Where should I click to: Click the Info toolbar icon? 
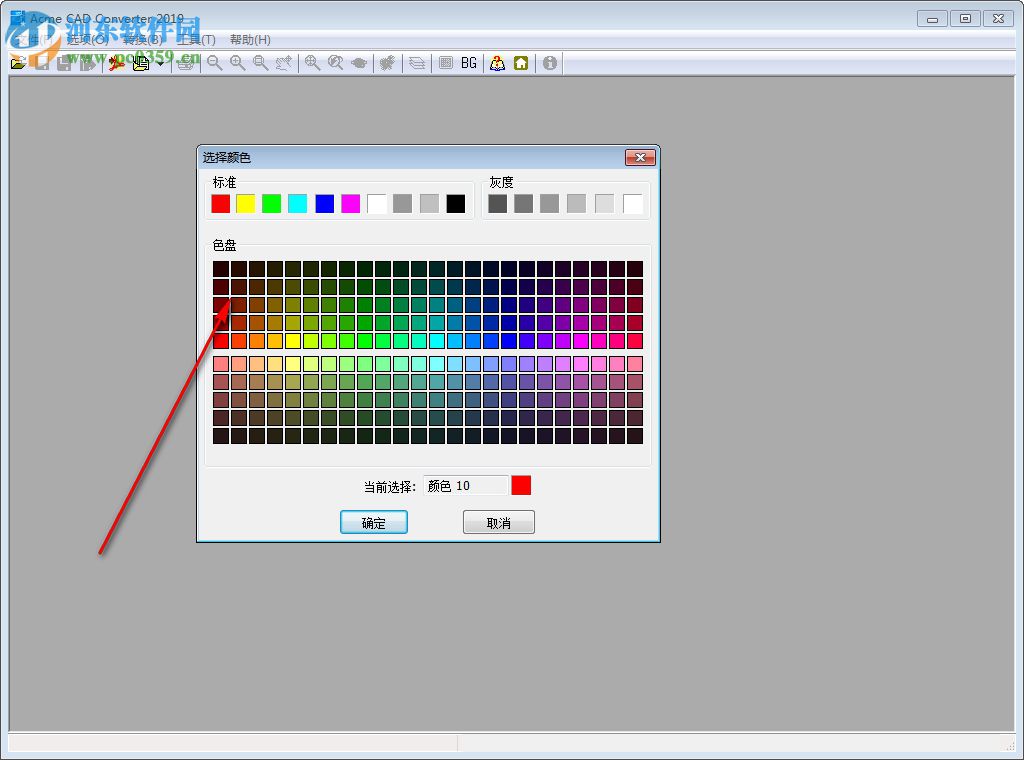[x=549, y=62]
